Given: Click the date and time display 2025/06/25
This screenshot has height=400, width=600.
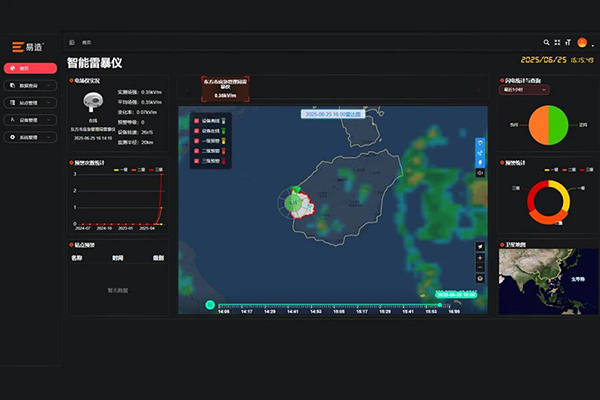Looking at the screenshot, I should 557,60.
